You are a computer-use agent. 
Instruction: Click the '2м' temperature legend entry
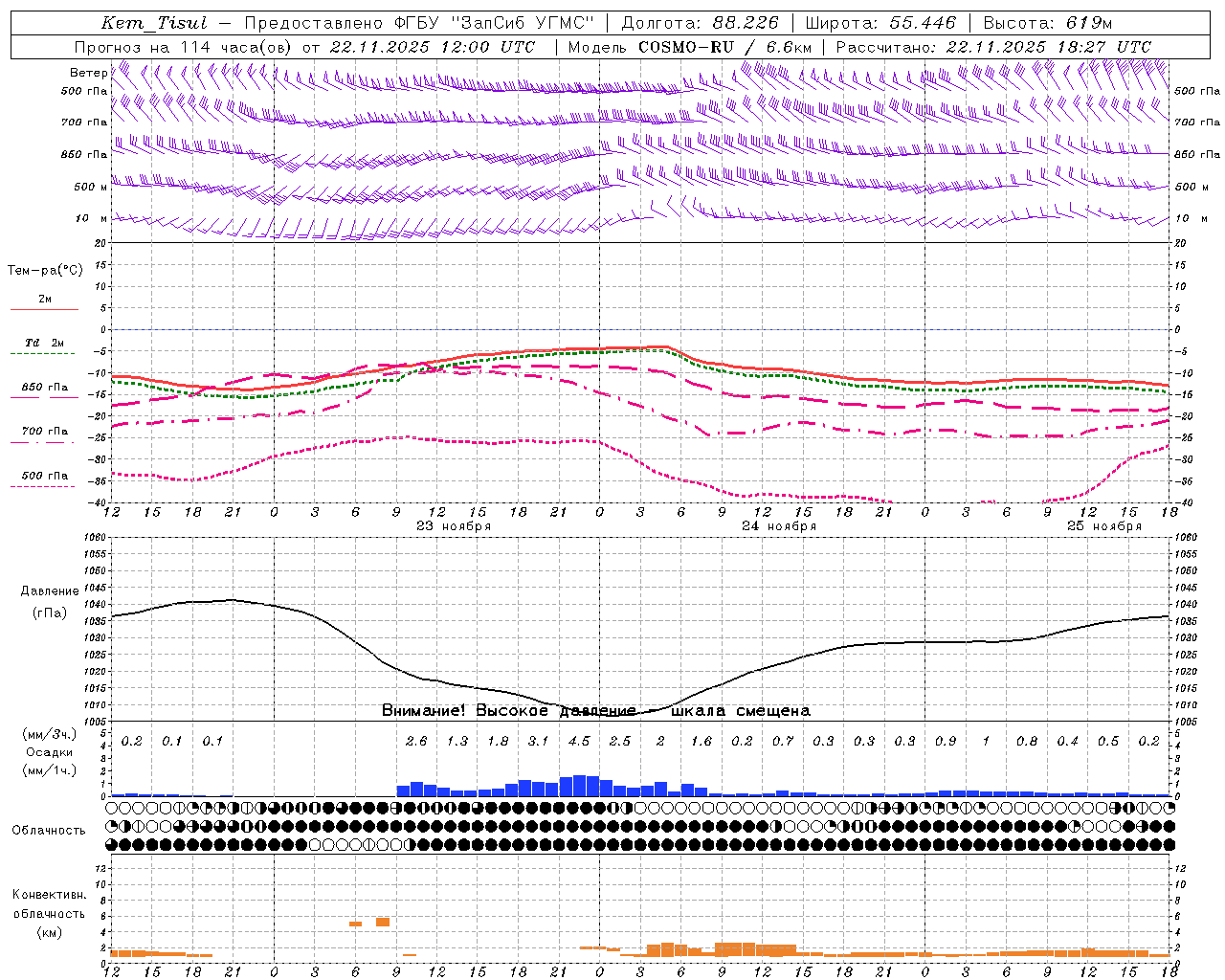(45, 300)
